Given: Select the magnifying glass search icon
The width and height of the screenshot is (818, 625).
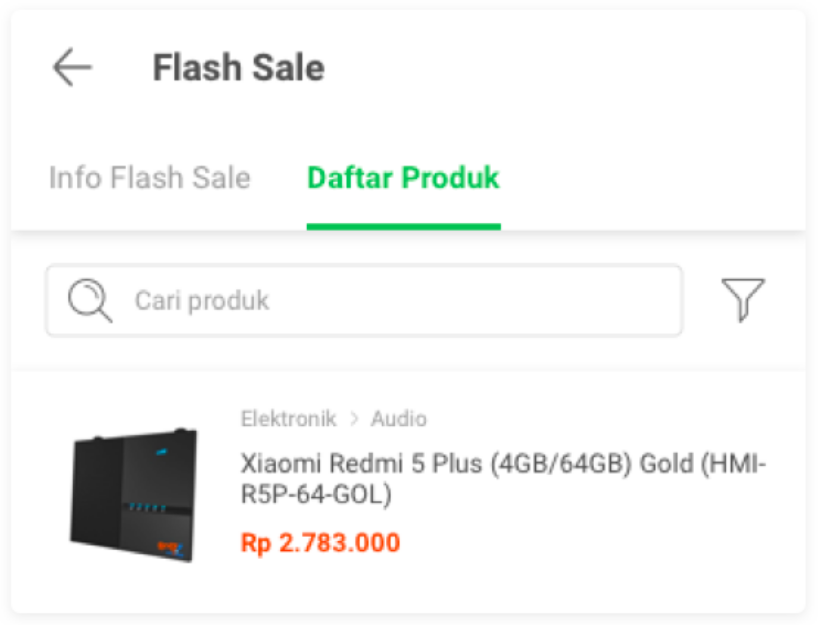Looking at the screenshot, I should (x=89, y=300).
